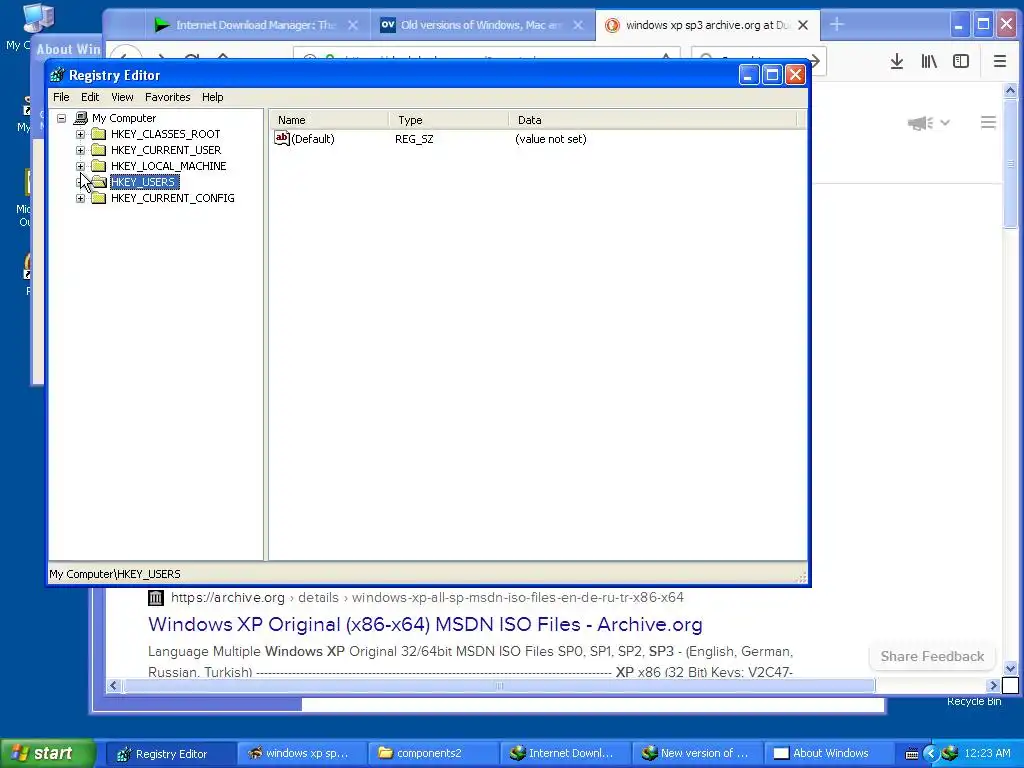Click the keyboard icon in system tray
The image size is (1024, 768).
tap(912, 754)
